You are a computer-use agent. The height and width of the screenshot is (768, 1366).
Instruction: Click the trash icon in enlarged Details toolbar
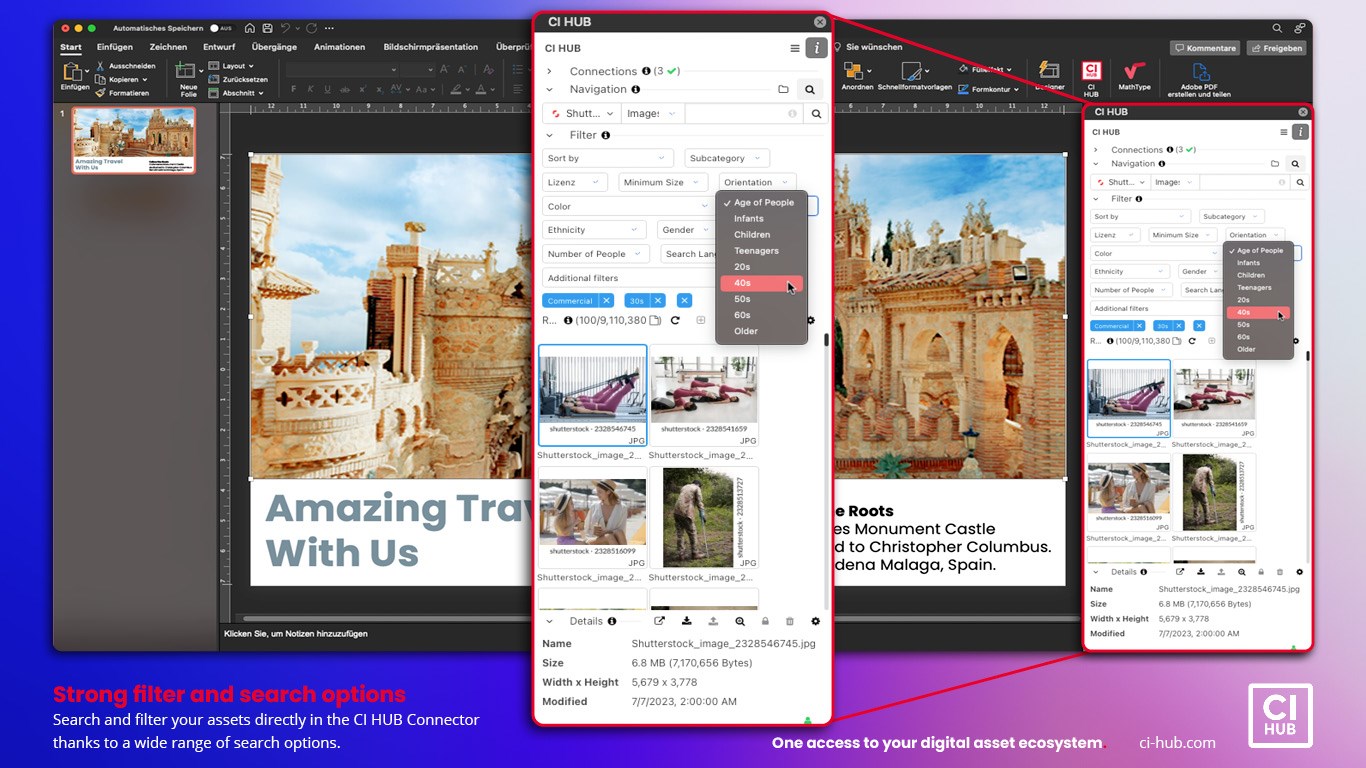790,621
